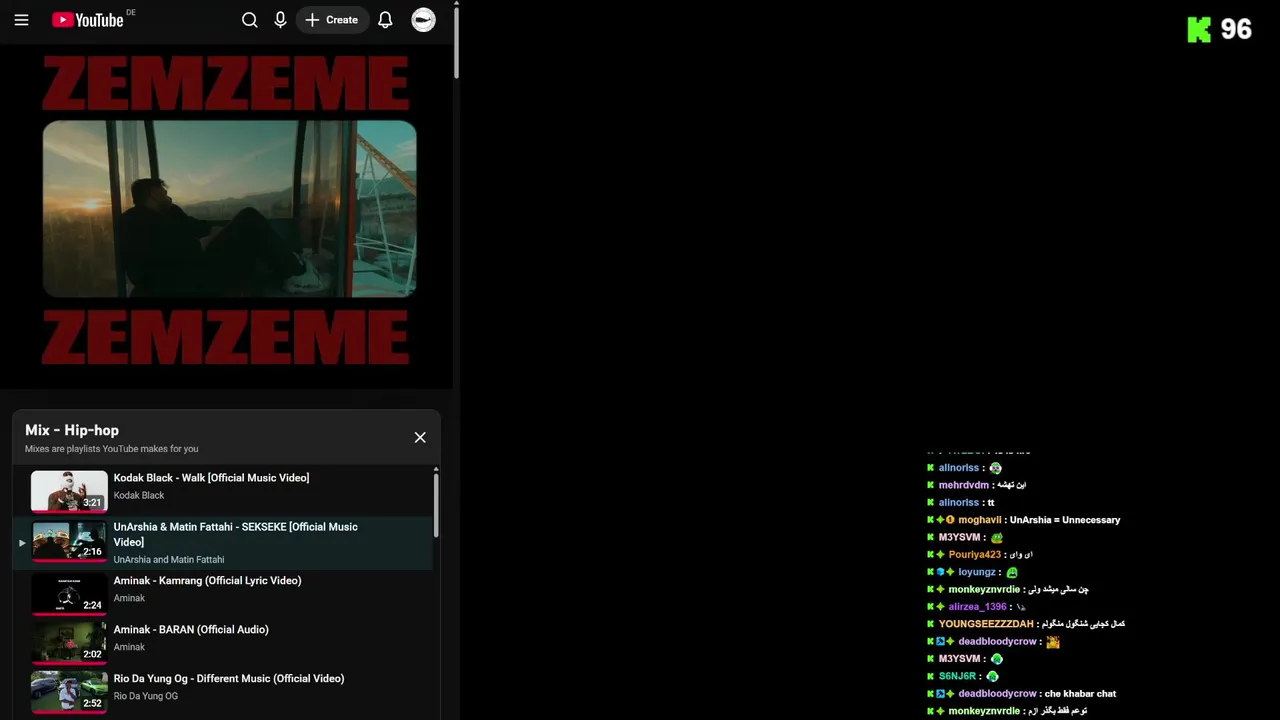Click the ZEMZEME video player frame
Viewport: 1280px width, 720px height.
coord(228,215)
